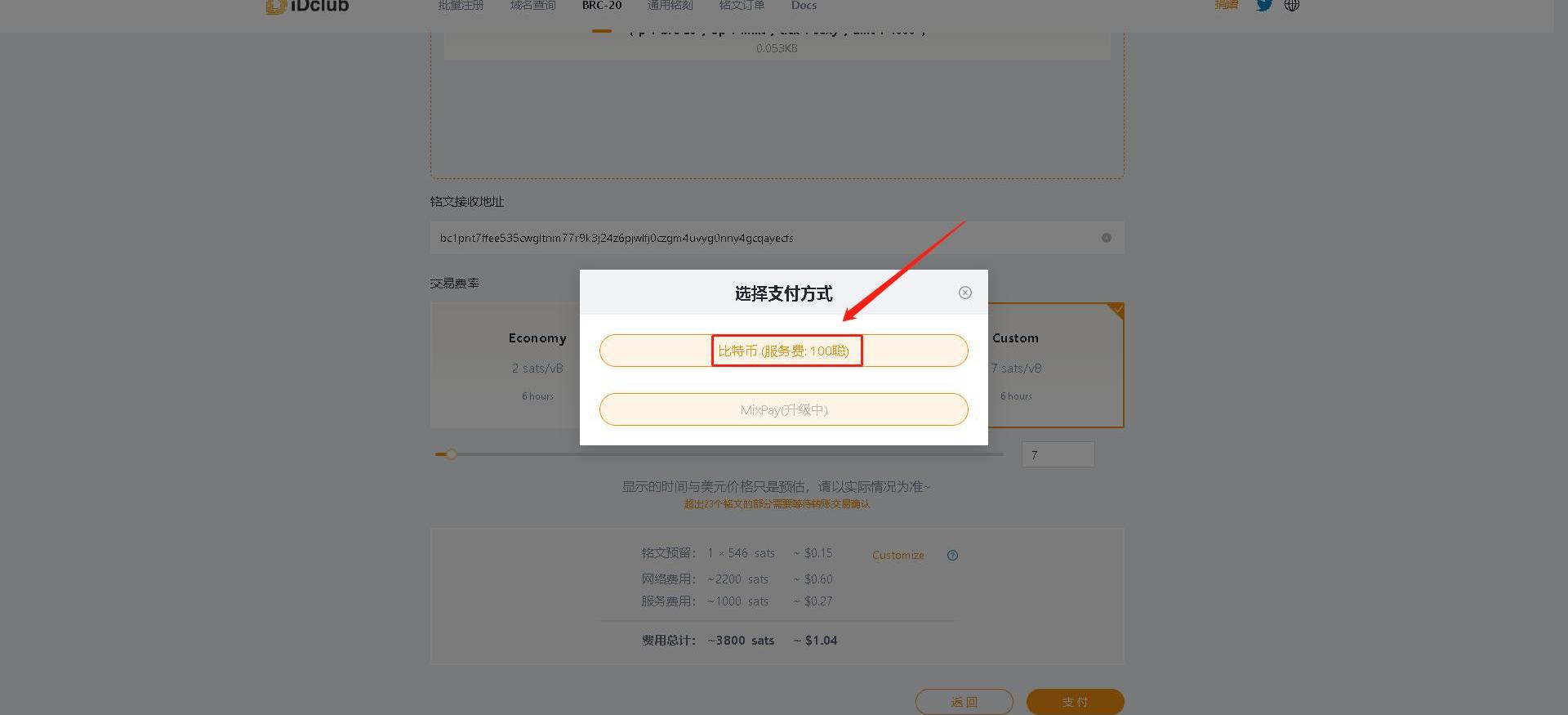Click the iDclub logo
Image resolution: width=1568 pixels, height=715 pixels.
[308, 7]
